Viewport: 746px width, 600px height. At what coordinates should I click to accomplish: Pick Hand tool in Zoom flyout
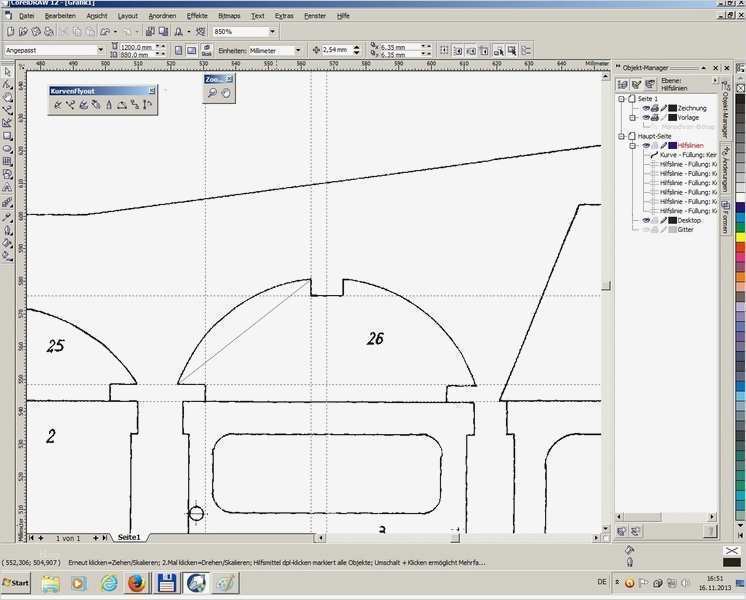pyautogui.click(x=226, y=93)
